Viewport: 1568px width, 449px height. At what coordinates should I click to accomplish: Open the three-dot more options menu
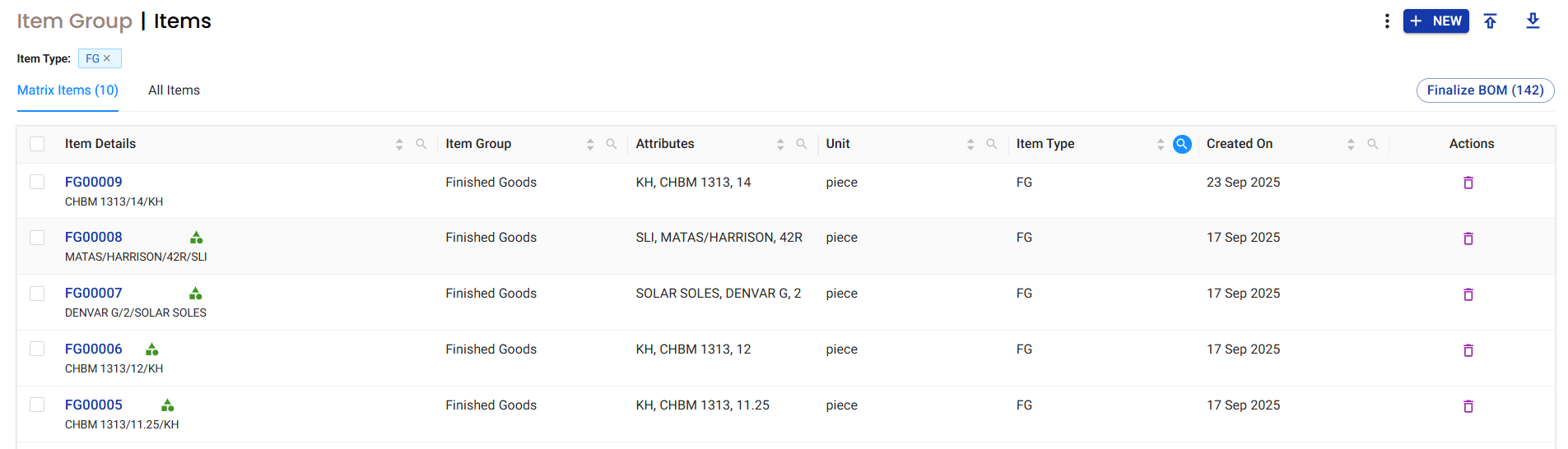click(x=1387, y=21)
